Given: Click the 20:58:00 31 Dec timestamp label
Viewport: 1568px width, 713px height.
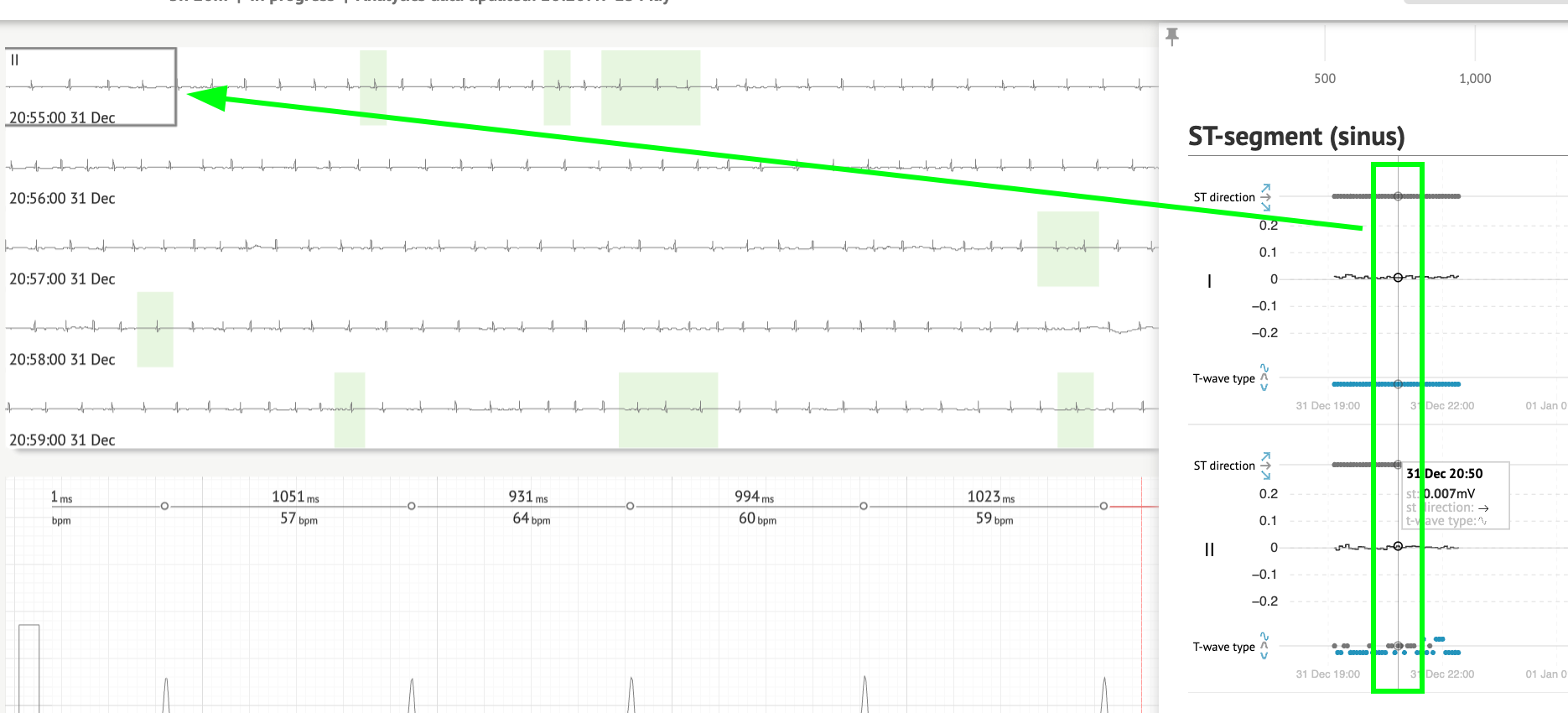Looking at the screenshot, I should pos(62,359).
